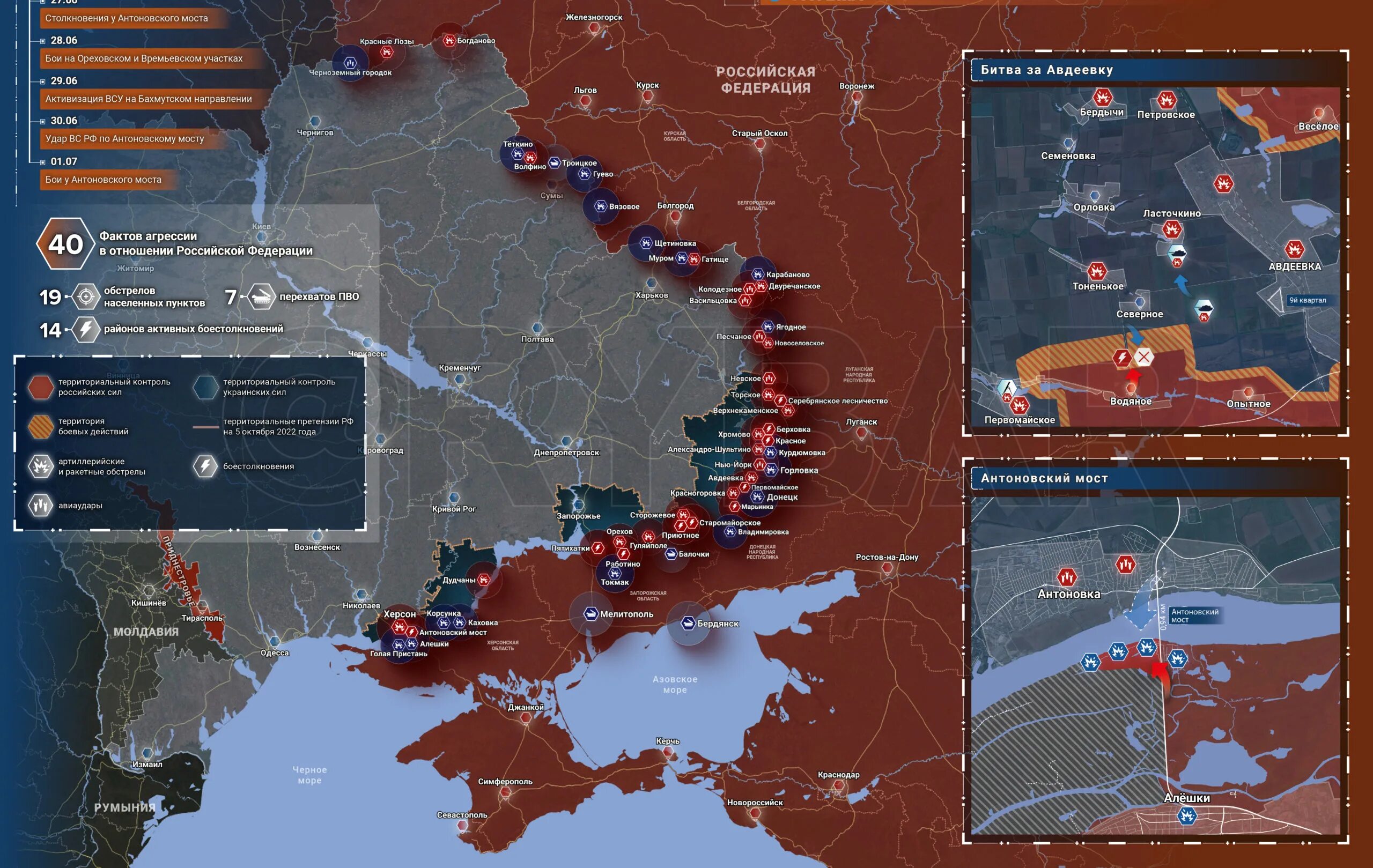Screen dimensions: 1373x868
Task: Click the shelling icon above Тоненькое
Action: pos(1096,271)
